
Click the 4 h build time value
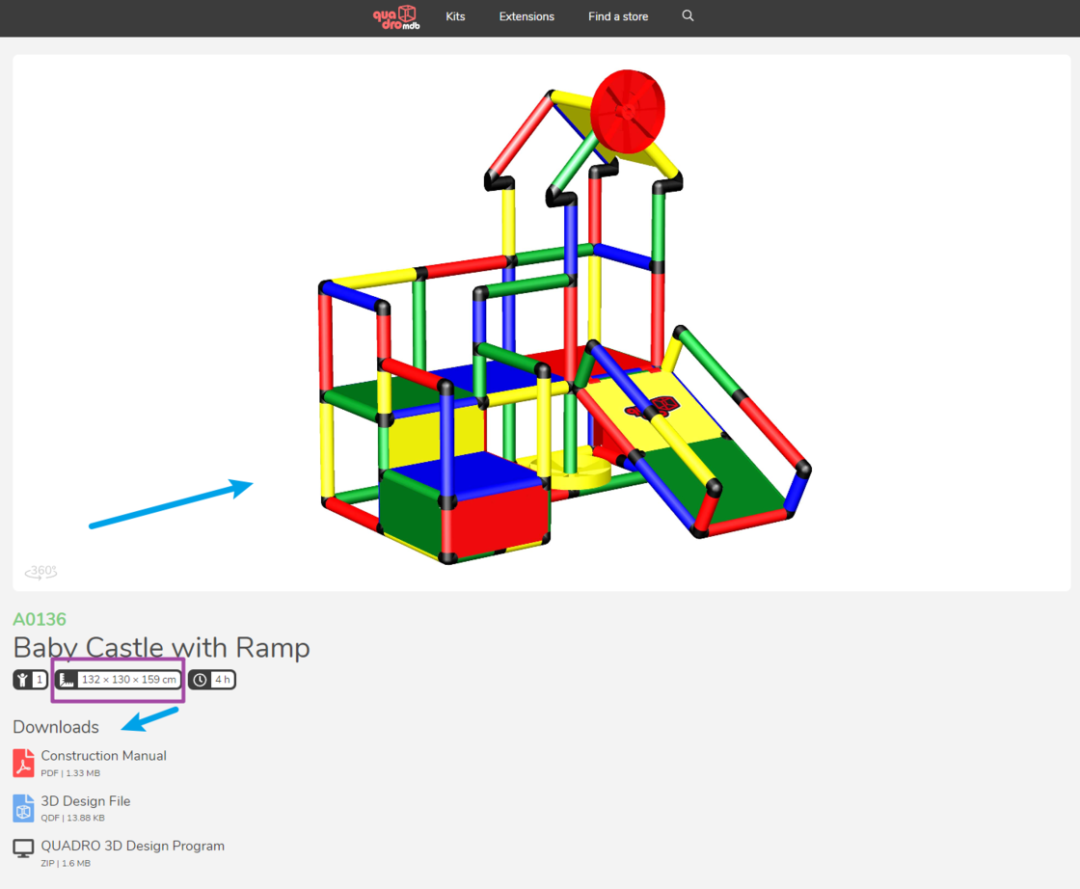tap(222, 680)
